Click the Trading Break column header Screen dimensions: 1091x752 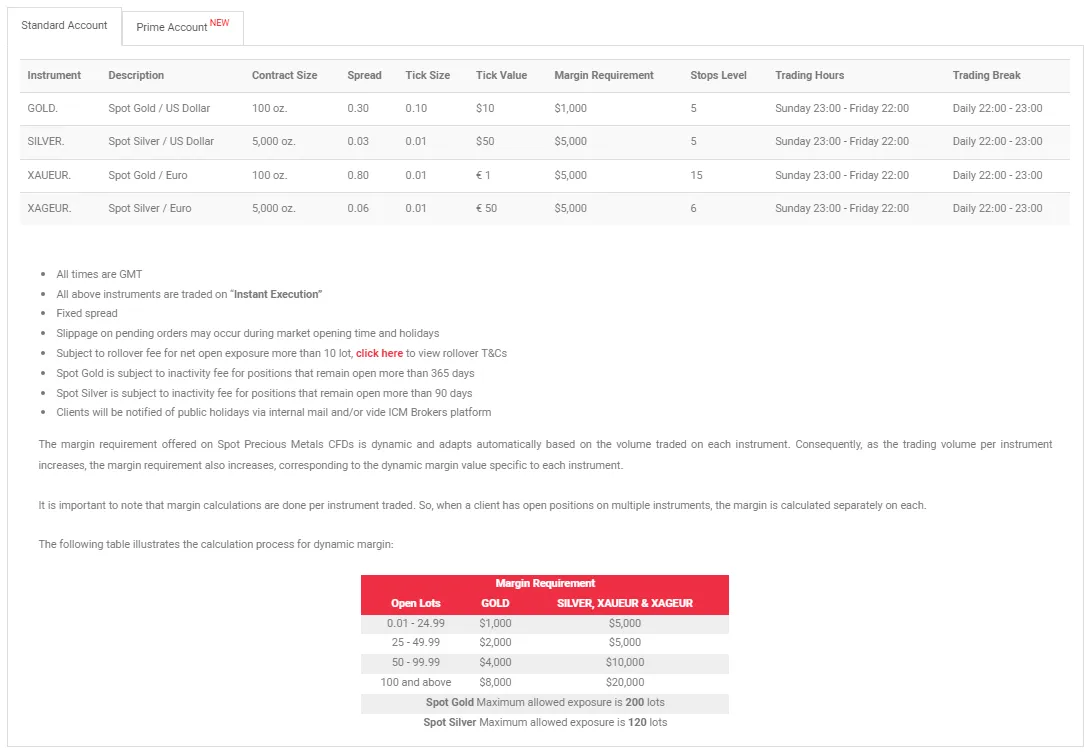(984, 75)
